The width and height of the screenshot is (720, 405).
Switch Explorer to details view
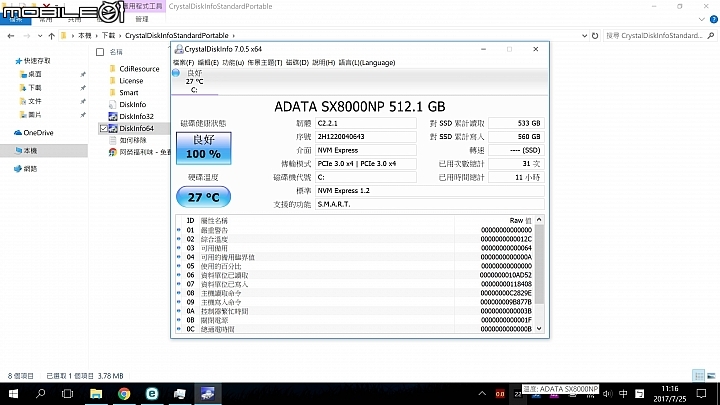click(x=698, y=376)
